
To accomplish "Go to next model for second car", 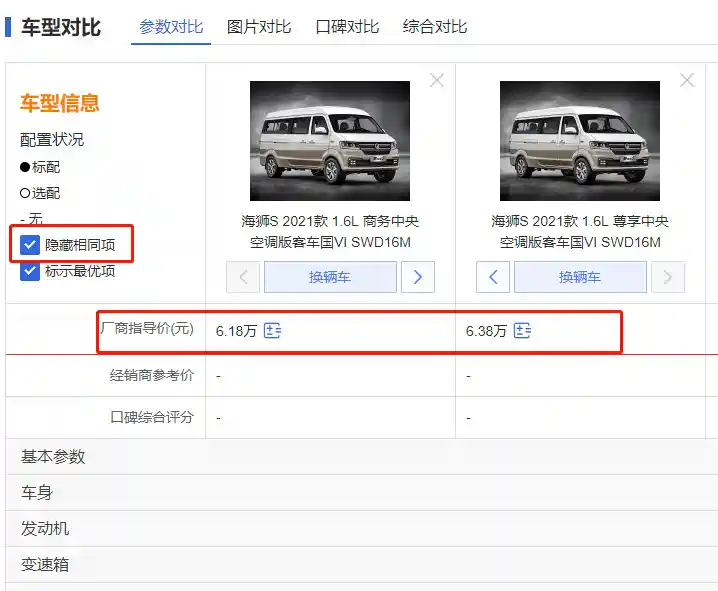I will pos(668,277).
